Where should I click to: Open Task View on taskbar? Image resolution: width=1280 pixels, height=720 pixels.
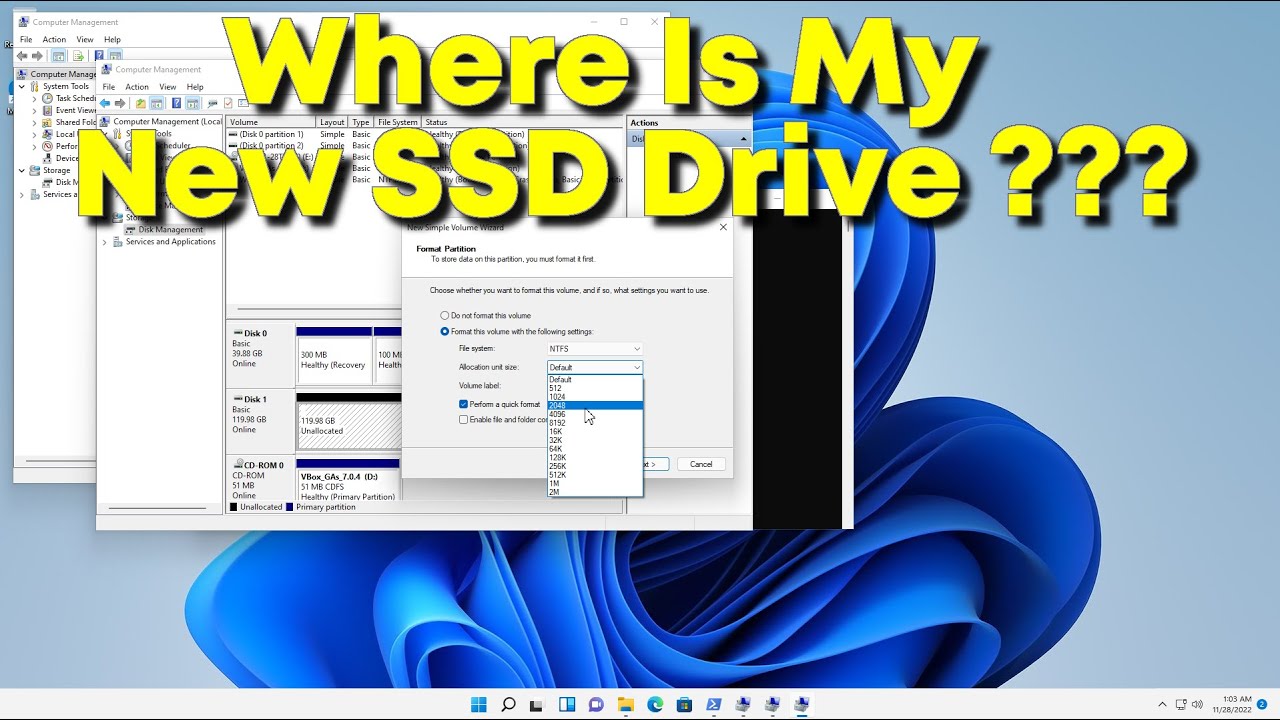[x=537, y=704]
